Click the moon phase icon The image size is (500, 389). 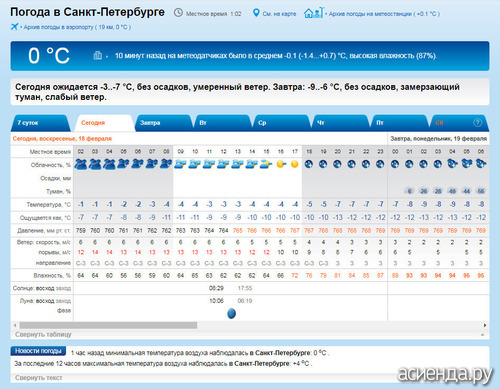point(231,314)
